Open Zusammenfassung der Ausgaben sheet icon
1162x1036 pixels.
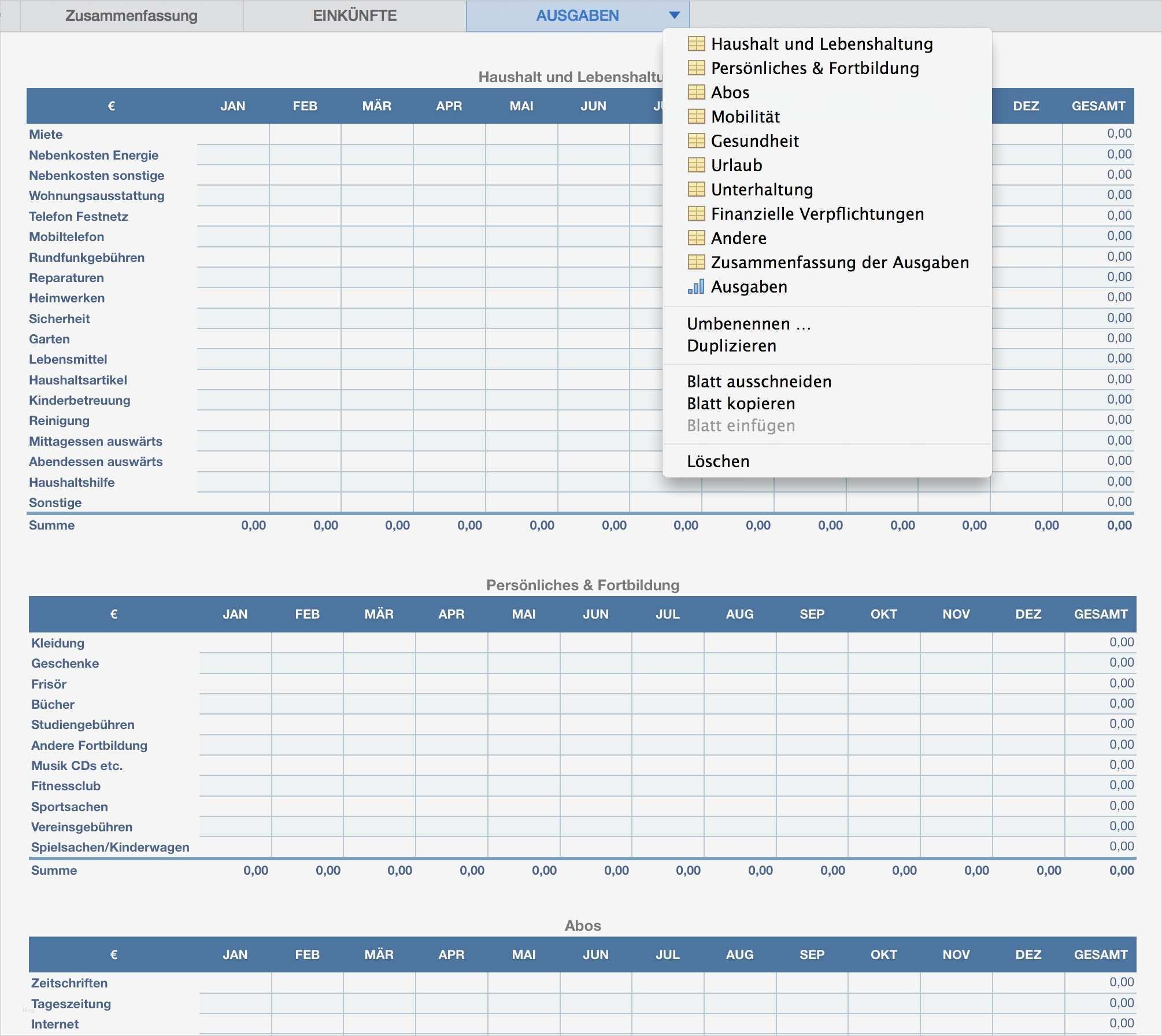695,262
